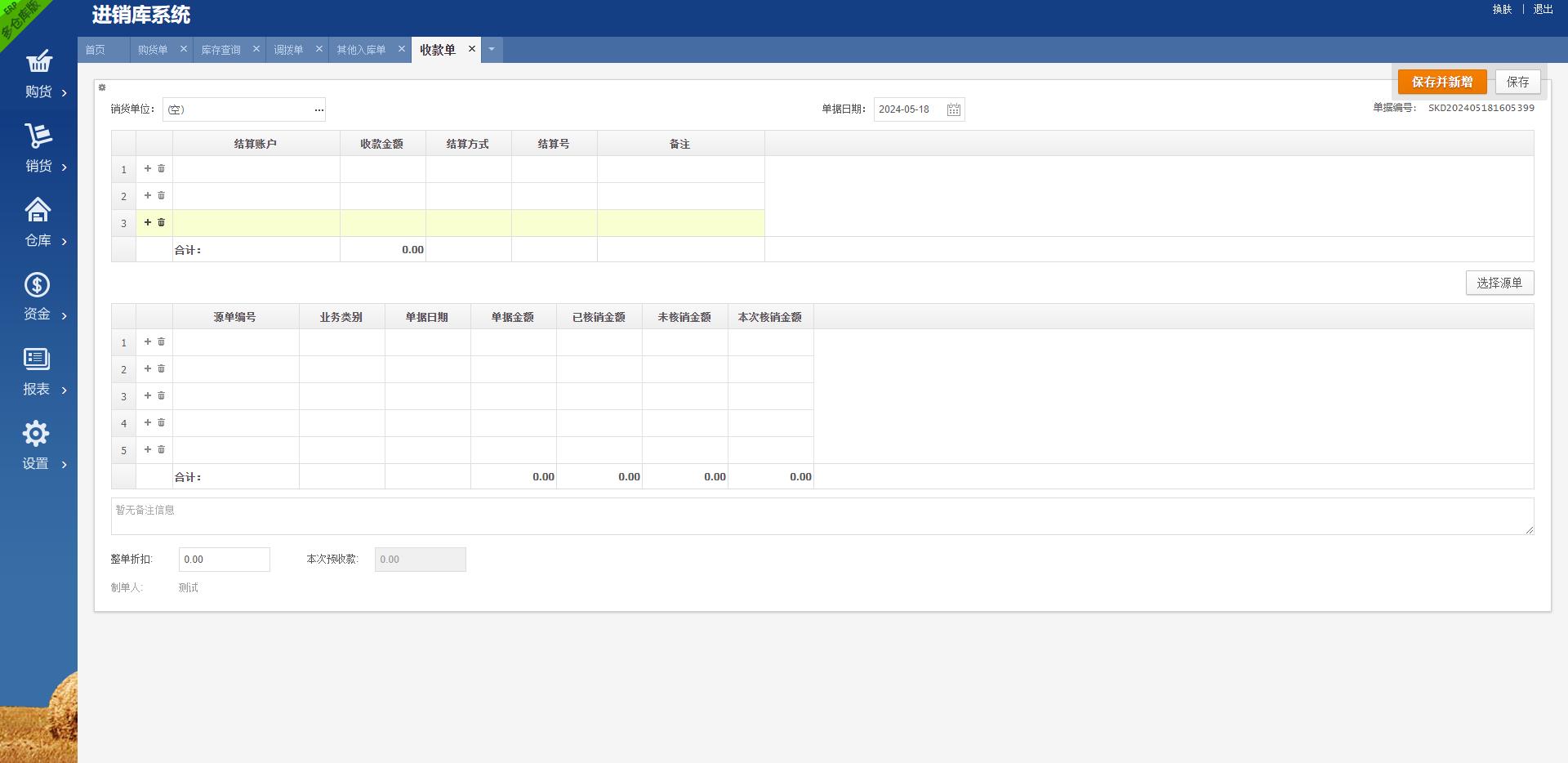Click the small gear icon above 销货单位
This screenshot has width=1568, height=763.
click(x=102, y=87)
